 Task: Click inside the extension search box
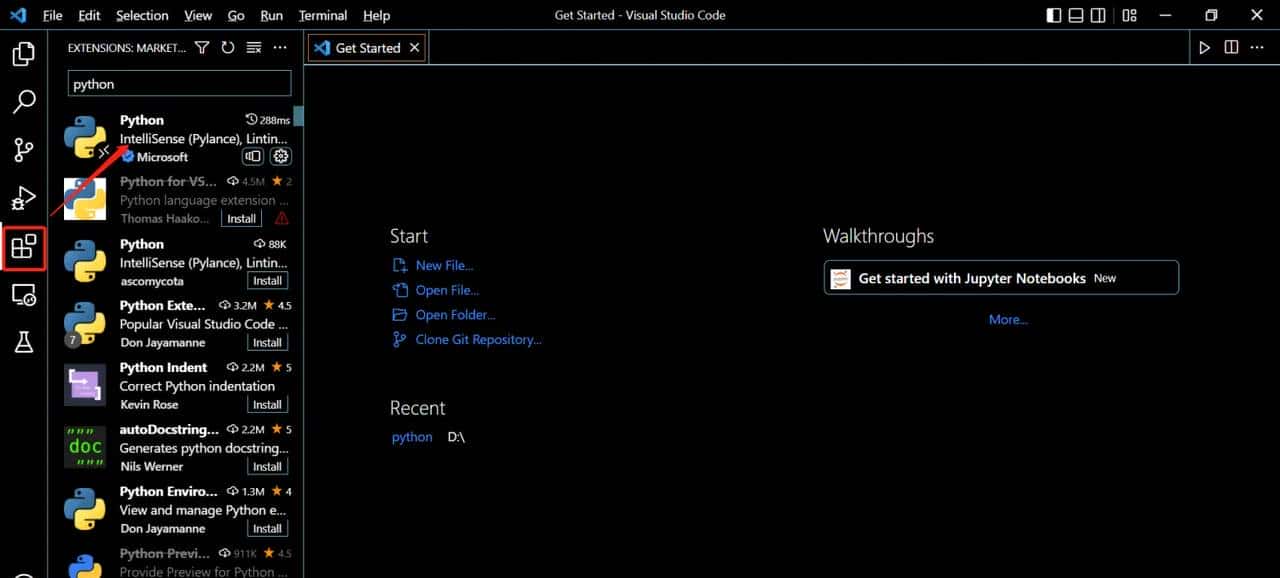[x=179, y=83]
